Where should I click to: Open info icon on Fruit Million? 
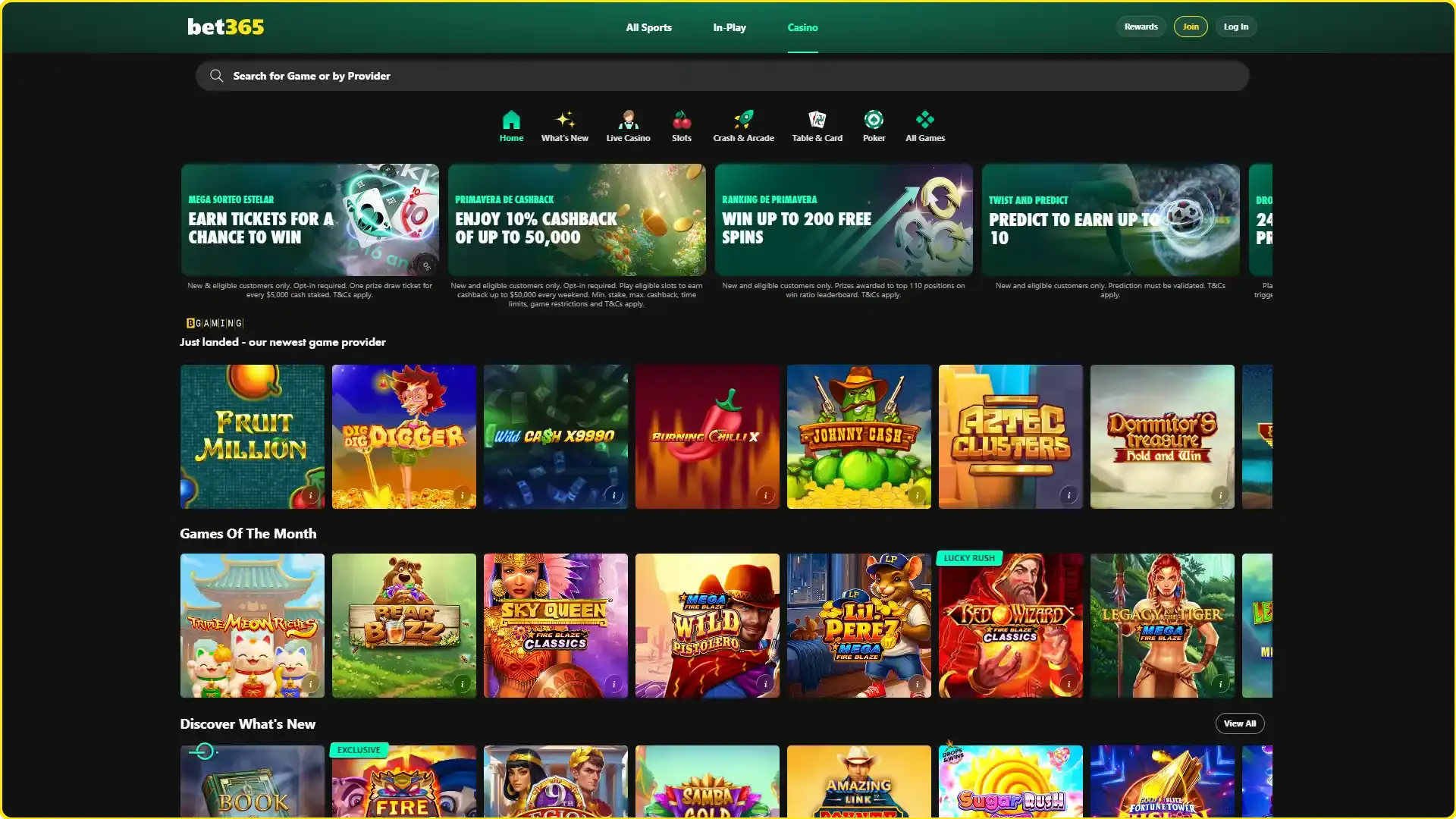pos(310,495)
